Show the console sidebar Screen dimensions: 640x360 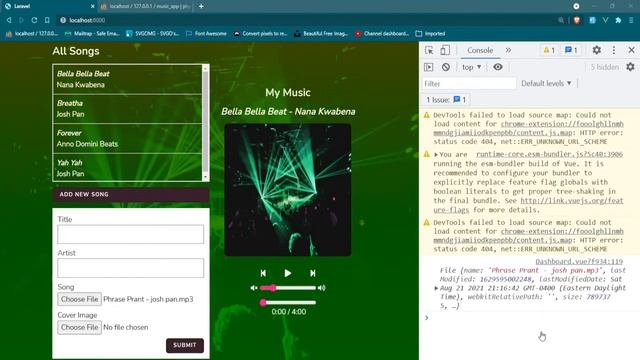point(429,67)
